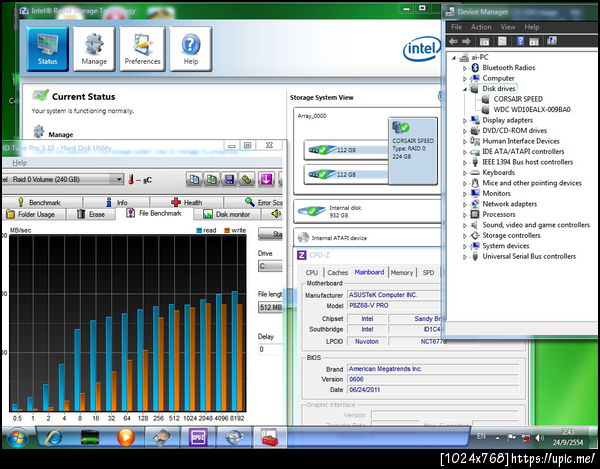Click the purple down-arrow icon in HD Tune
The height and width of the screenshot is (469, 600).
click(266, 179)
